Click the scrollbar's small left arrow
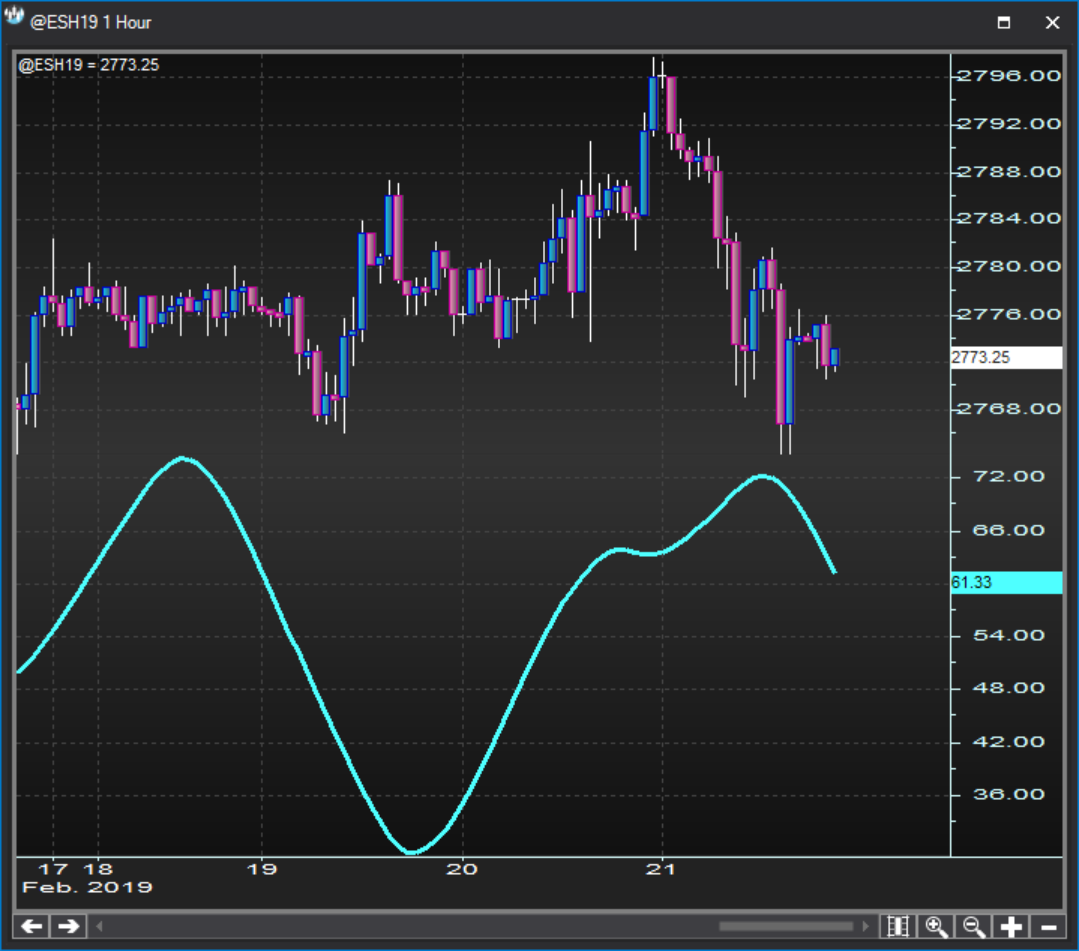 pyautogui.click(x=99, y=926)
